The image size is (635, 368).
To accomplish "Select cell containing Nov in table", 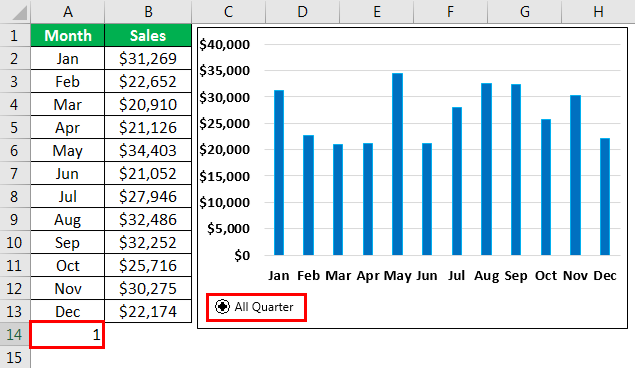I will pyautogui.click(x=68, y=289).
